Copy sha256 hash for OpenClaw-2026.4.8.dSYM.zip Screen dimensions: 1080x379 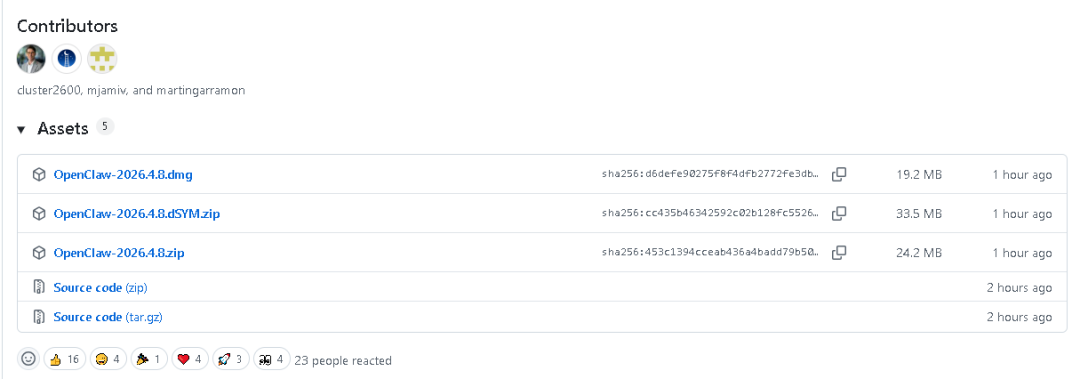pos(838,214)
